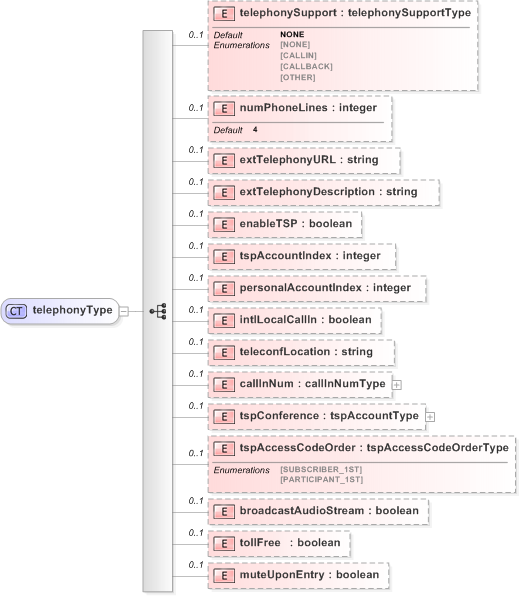Click the [NONE] enumeration value
This screenshot has height=596, width=520.
coord(295,44)
